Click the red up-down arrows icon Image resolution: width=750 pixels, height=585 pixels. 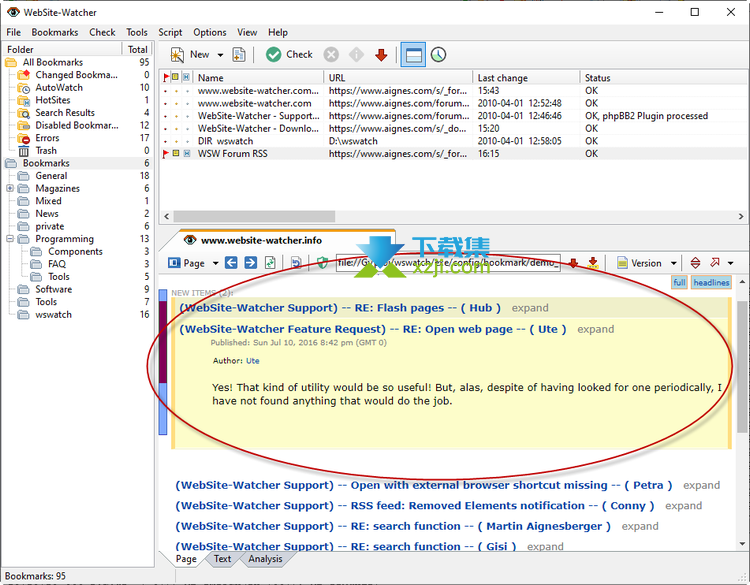[x=695, y=263]
